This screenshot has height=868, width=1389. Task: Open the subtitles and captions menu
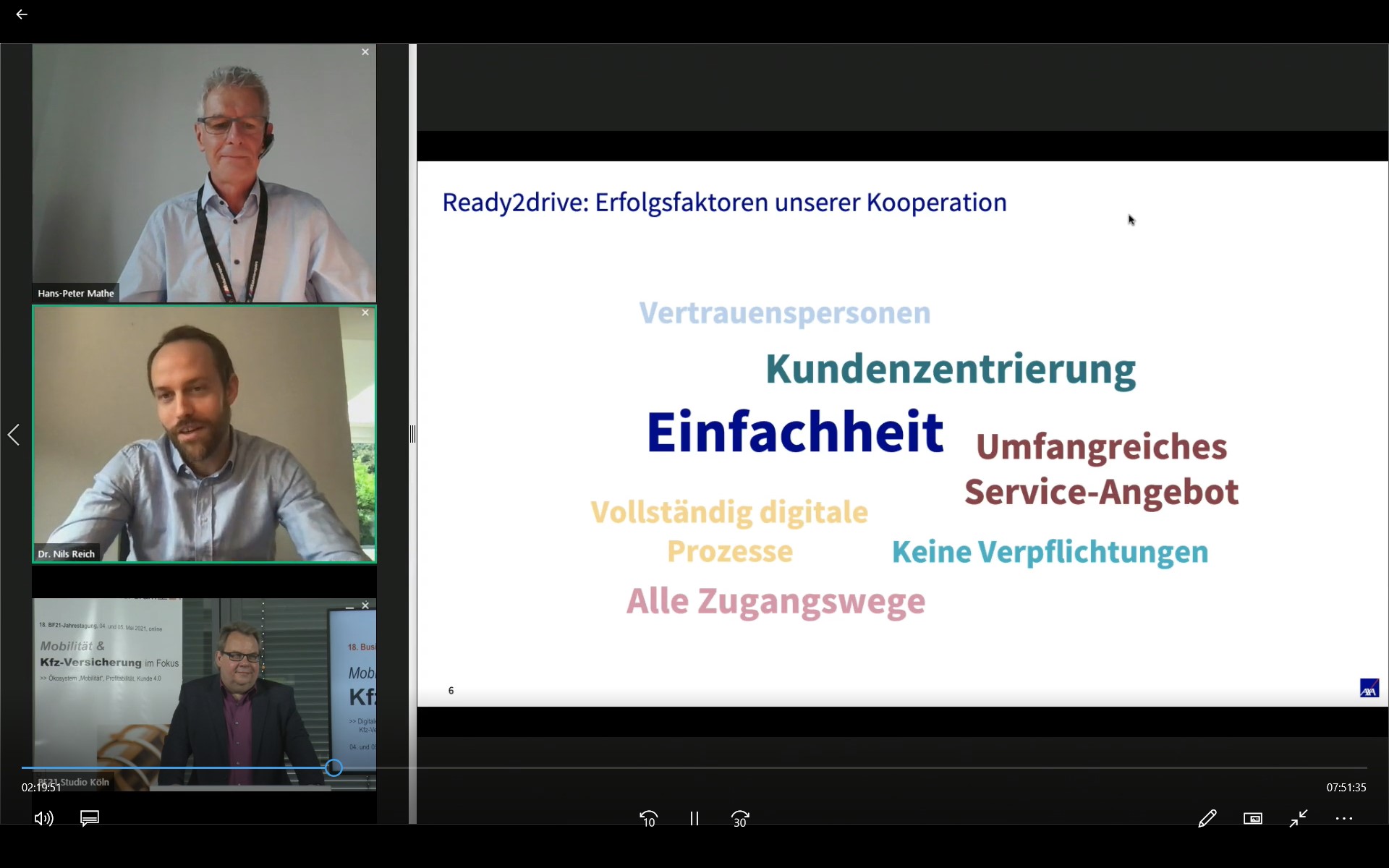point(90,818)
